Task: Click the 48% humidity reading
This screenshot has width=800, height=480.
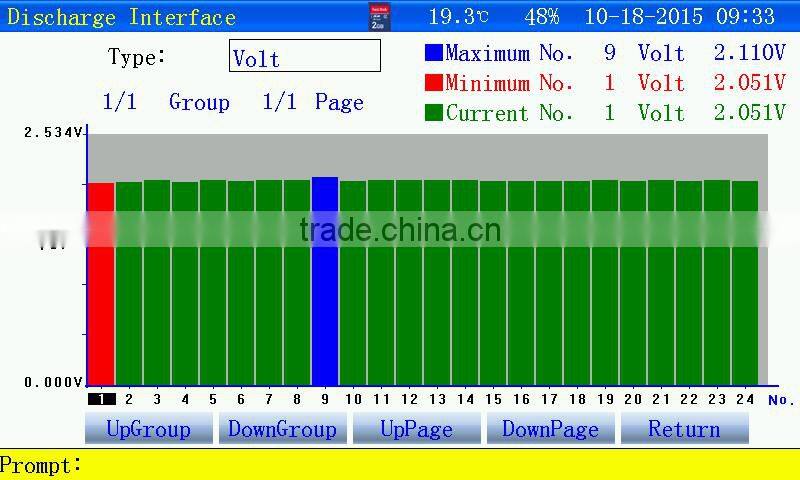Action: pyautogui.click(x=541, y=17)
